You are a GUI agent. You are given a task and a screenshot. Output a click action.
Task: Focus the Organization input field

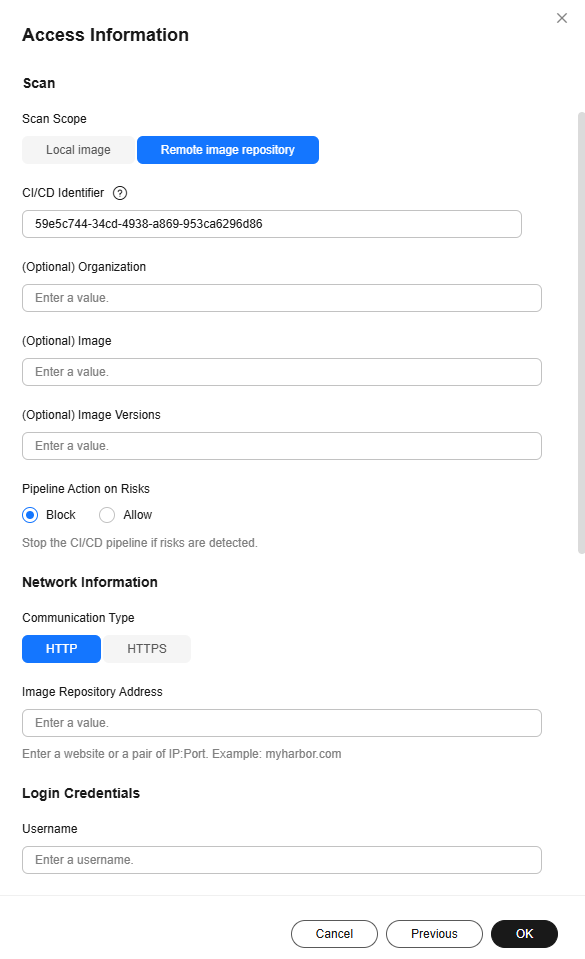[x=282, y=298]
